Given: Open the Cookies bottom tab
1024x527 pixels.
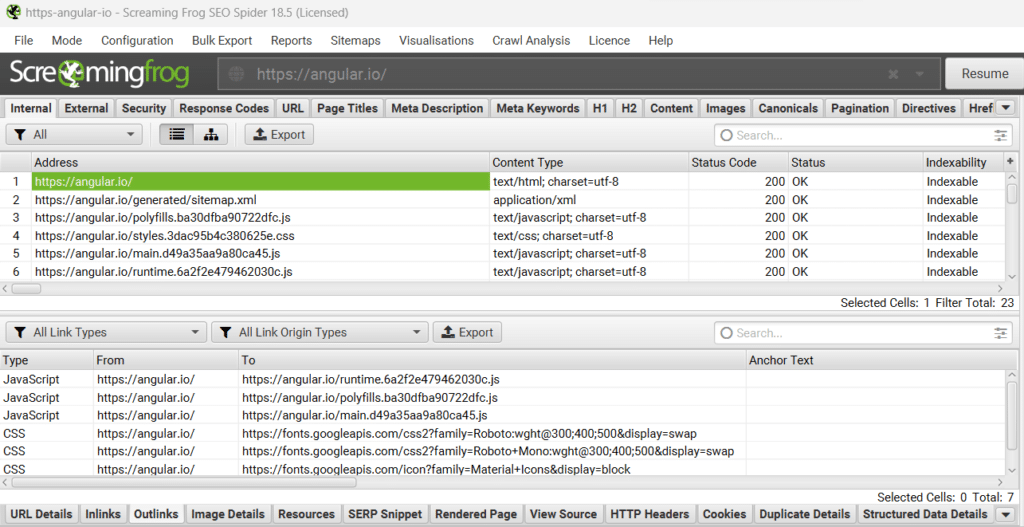Looking at the screenshot, I should (x=724, y=515).
